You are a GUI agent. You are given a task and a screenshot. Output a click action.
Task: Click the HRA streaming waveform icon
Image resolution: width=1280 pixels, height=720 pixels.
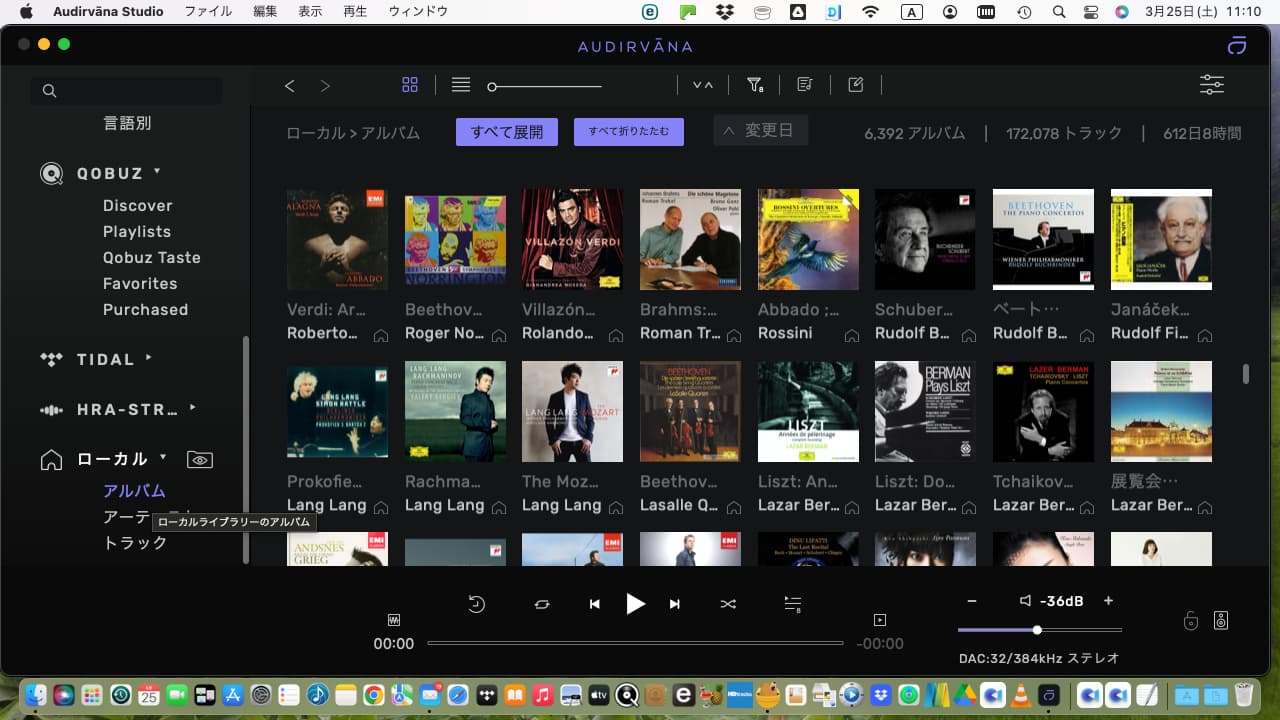51,410
